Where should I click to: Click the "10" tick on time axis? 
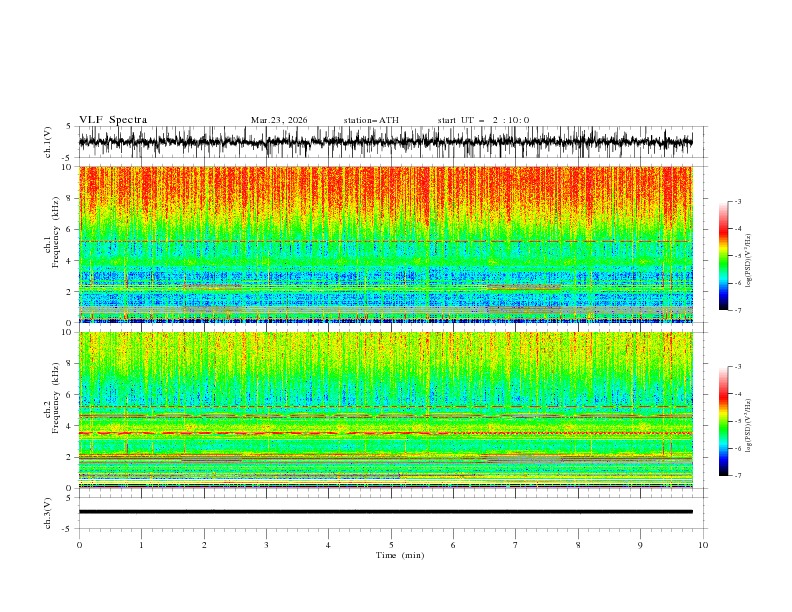coord(703,545)
